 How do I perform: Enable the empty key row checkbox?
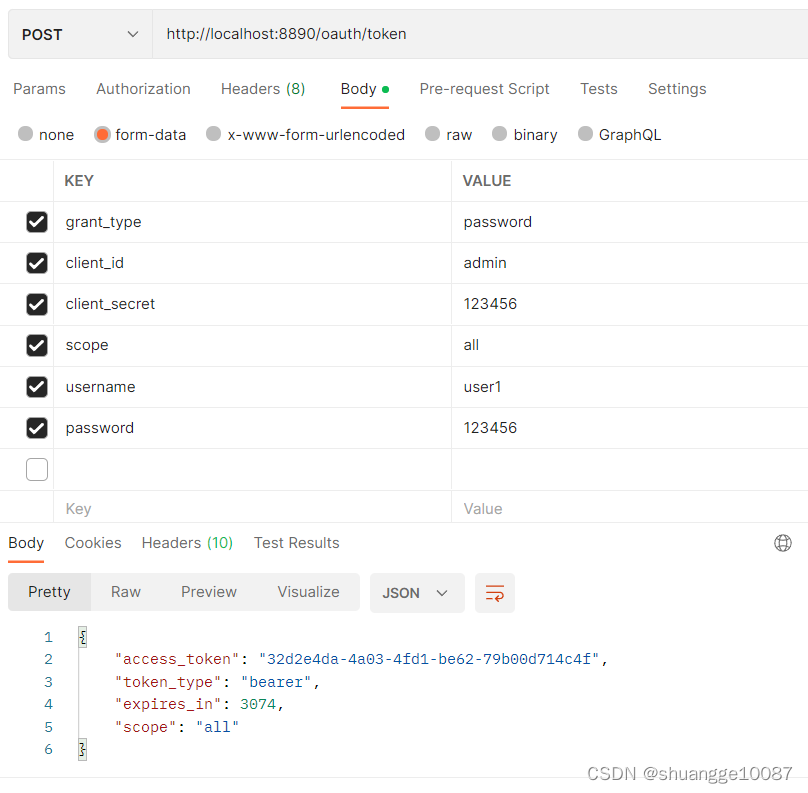pyautogui.click(x=37, y=468)
